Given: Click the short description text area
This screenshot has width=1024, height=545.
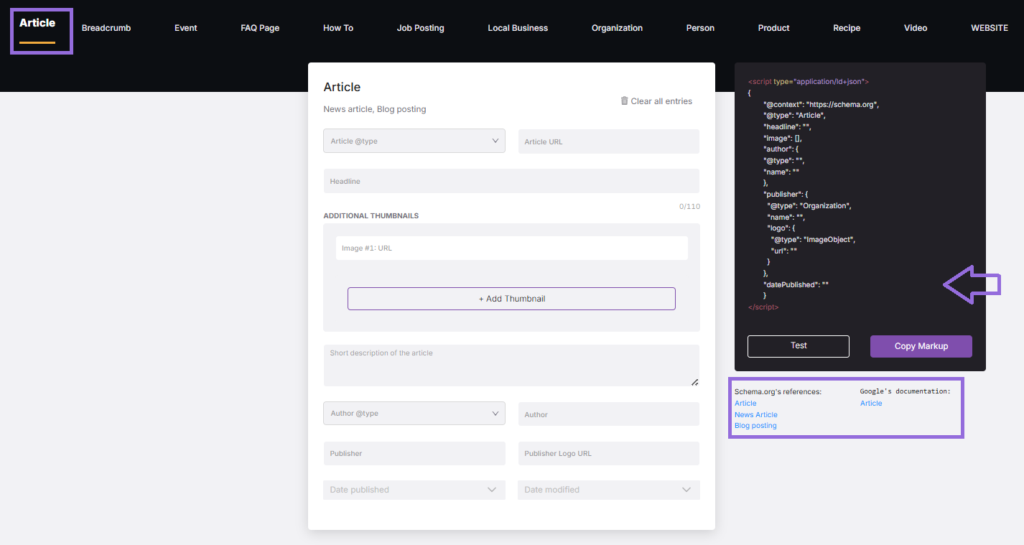Looking at the screenshot, I should 511,365.
